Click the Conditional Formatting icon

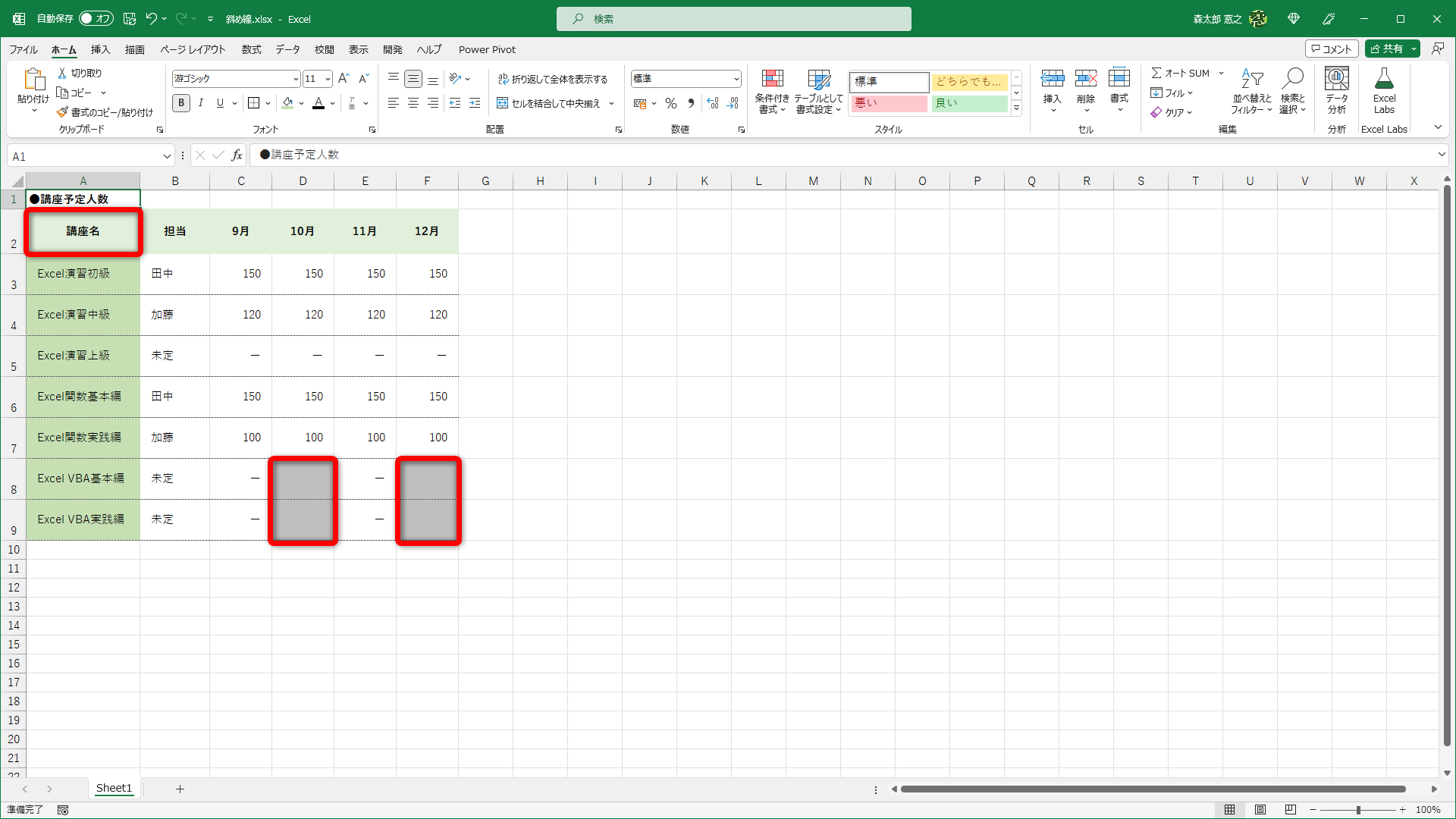pyautogui.click(x=772, y=91)
